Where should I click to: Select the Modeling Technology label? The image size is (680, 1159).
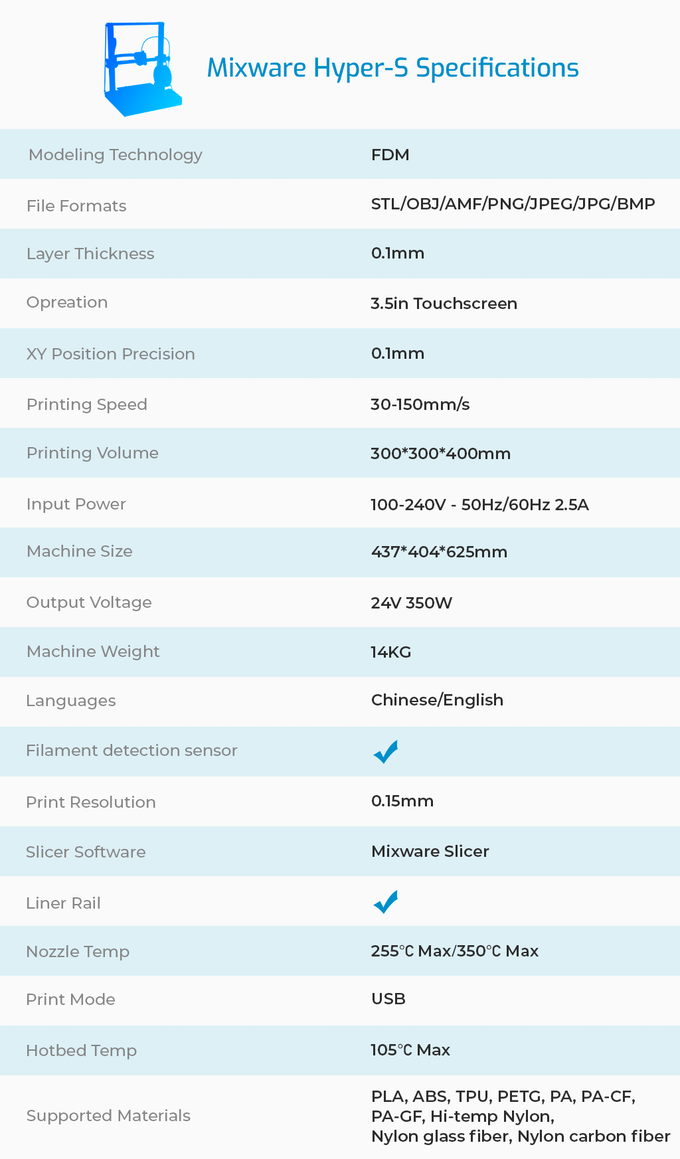(115, 154)
